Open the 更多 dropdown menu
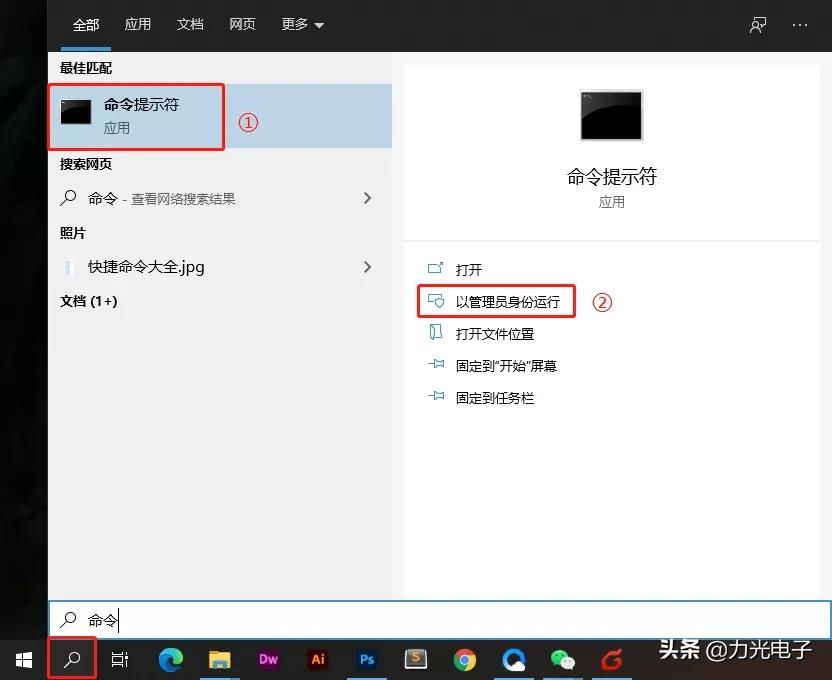 [302, 24]
